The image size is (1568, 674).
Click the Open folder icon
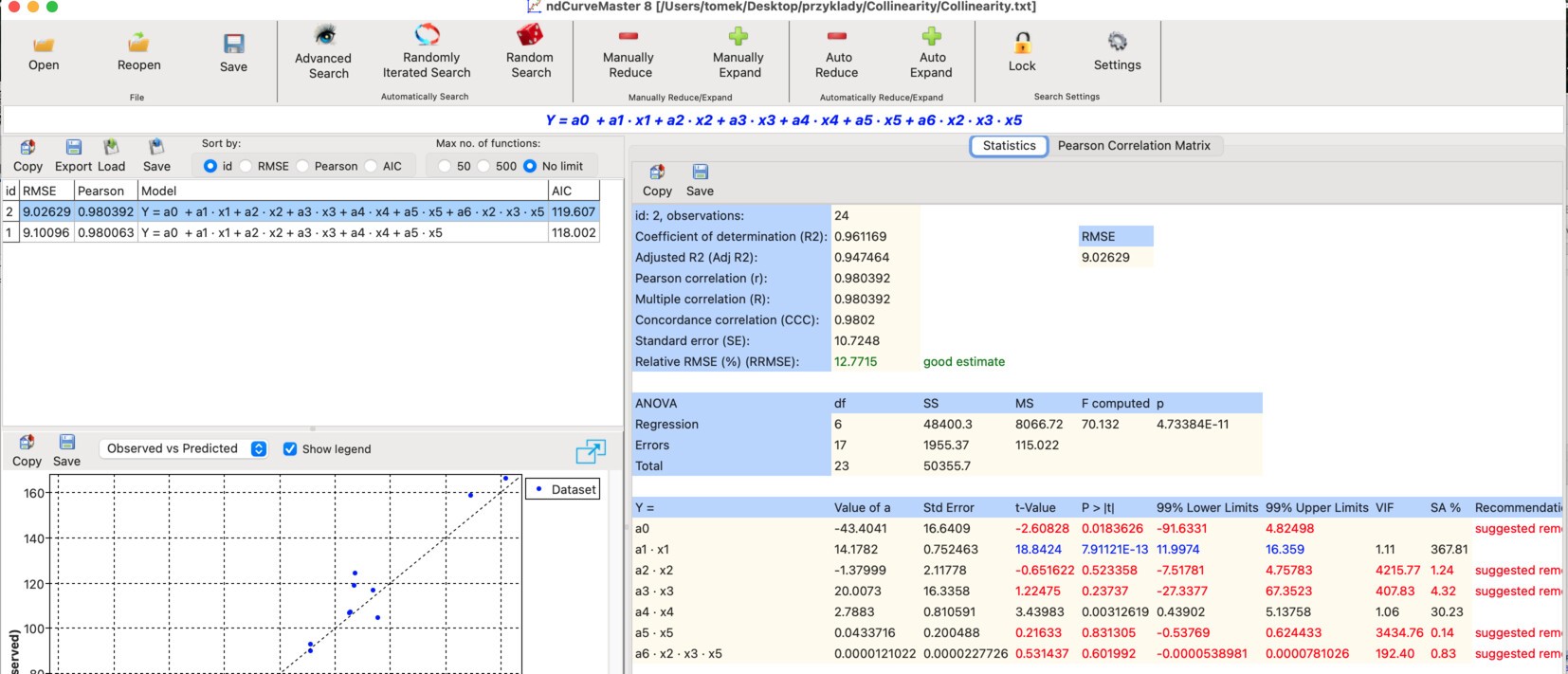pyautogui.click(x=44, y=44)
